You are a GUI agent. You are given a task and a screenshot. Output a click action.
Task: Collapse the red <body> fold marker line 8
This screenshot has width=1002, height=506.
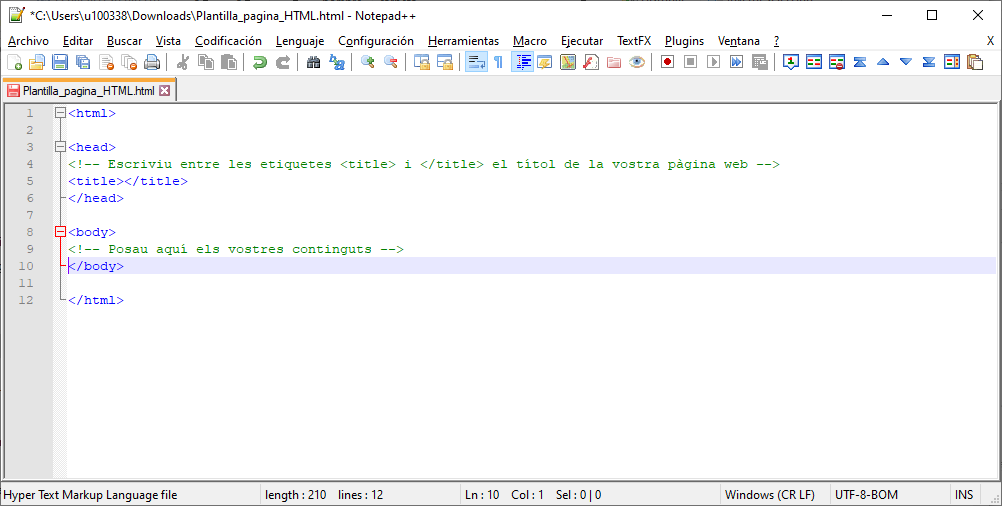click(61, 232)
